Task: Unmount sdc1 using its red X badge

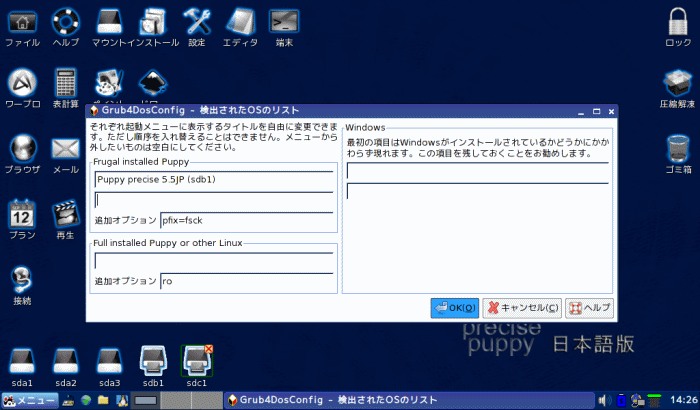Action: point(208,349)
